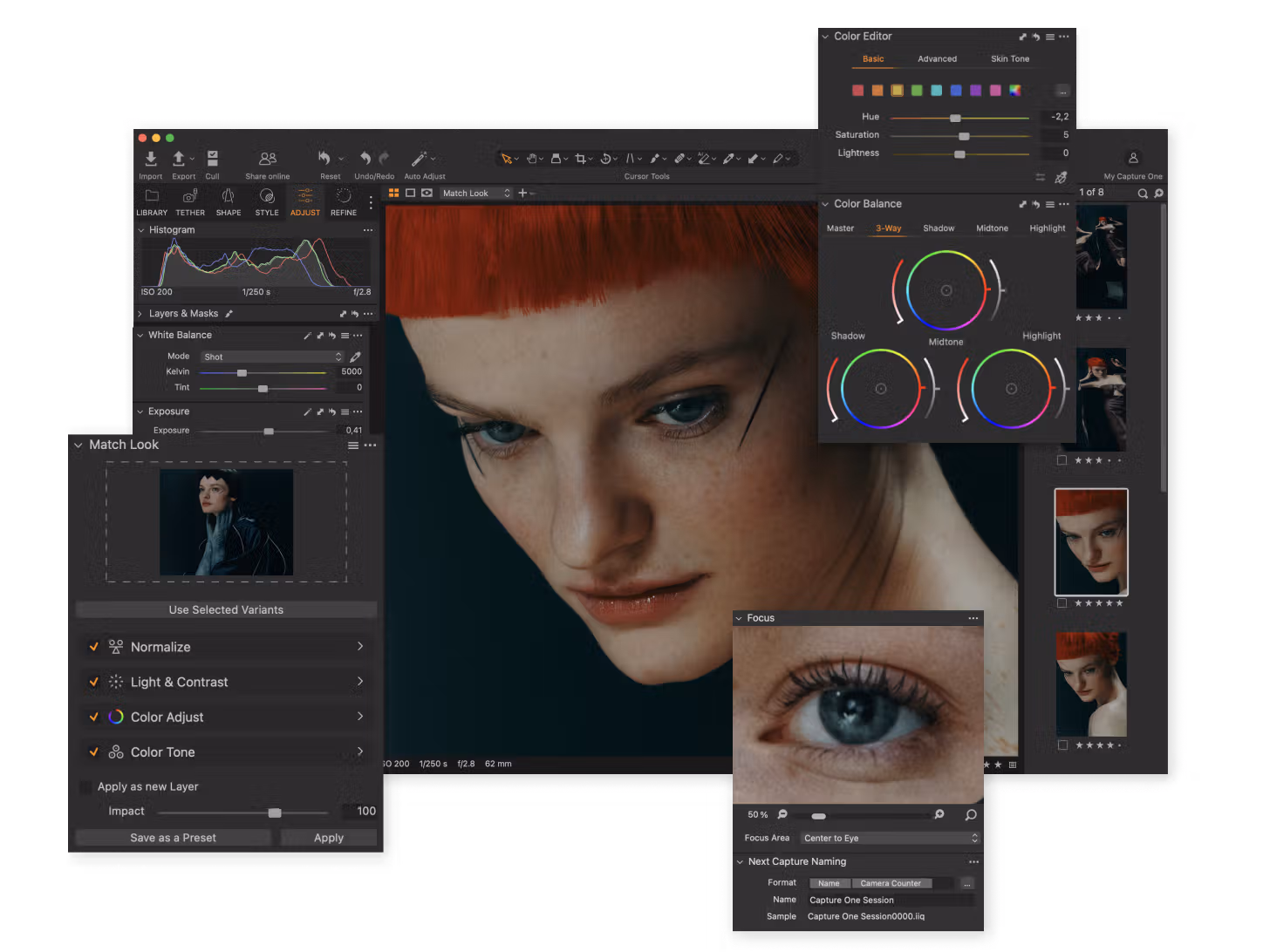Open the Cull tool

pyautogui.click(x=212, y=160)
